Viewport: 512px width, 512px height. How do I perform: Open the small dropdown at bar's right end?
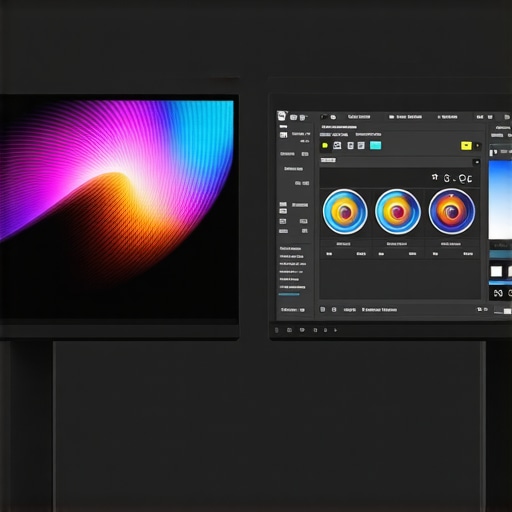tap(477, 162)
